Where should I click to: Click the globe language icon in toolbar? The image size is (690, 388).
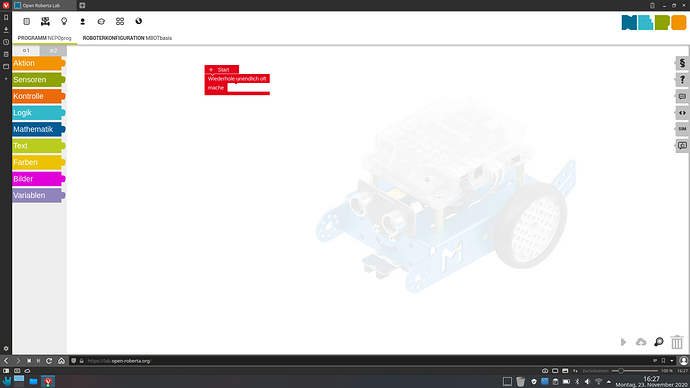pyautogui.click(x=139, y=21)
